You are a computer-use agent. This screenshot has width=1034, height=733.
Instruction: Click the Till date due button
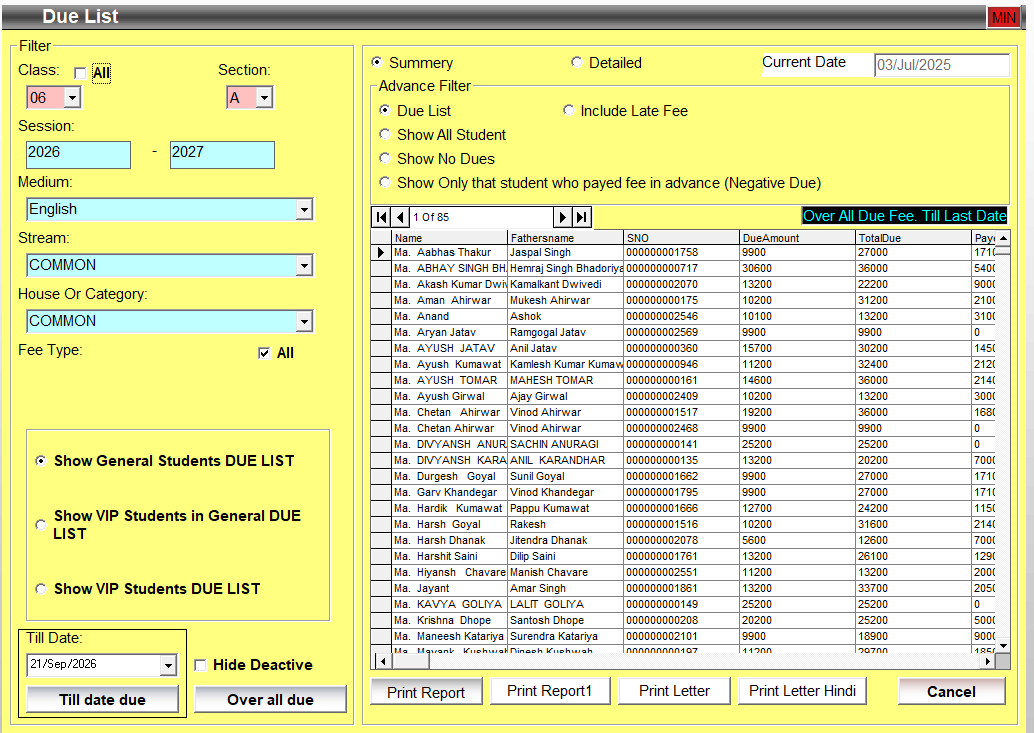coord(103,699)
